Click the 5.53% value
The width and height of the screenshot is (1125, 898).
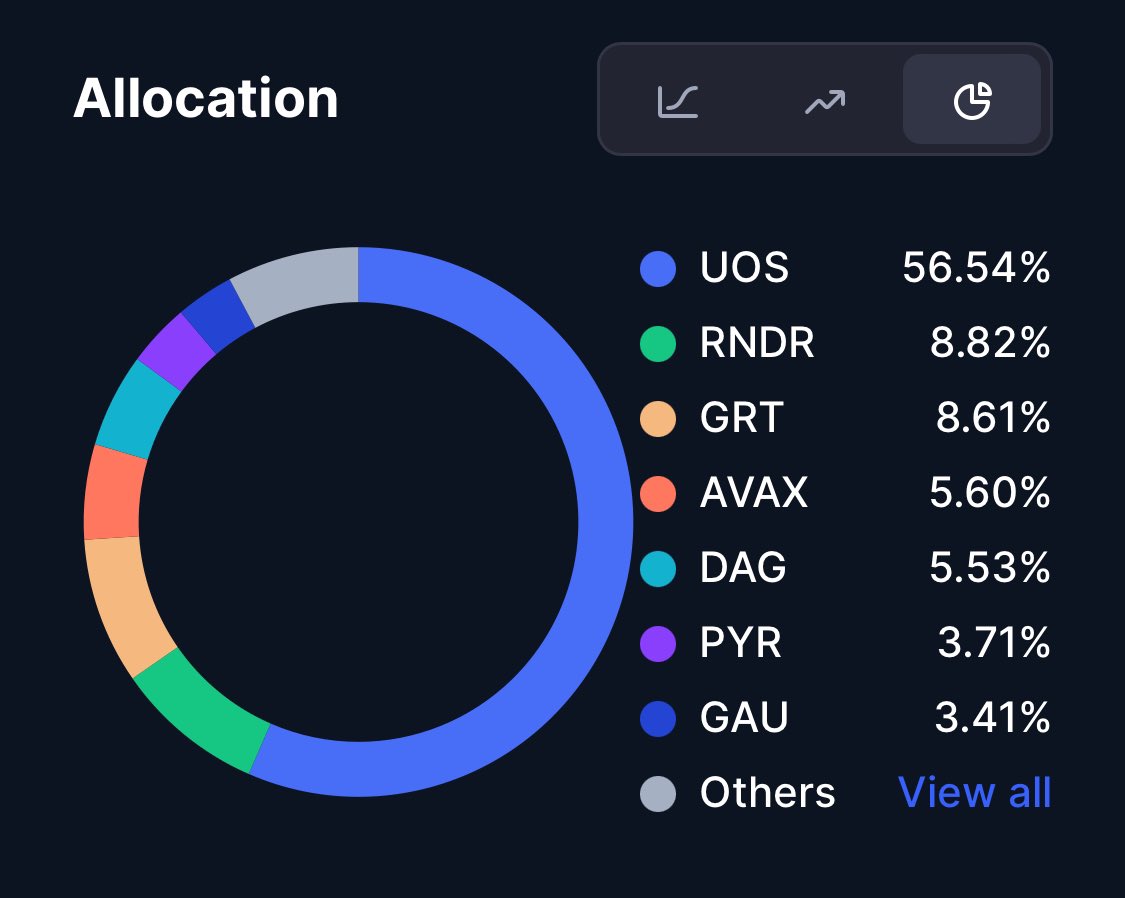[990, 567]
